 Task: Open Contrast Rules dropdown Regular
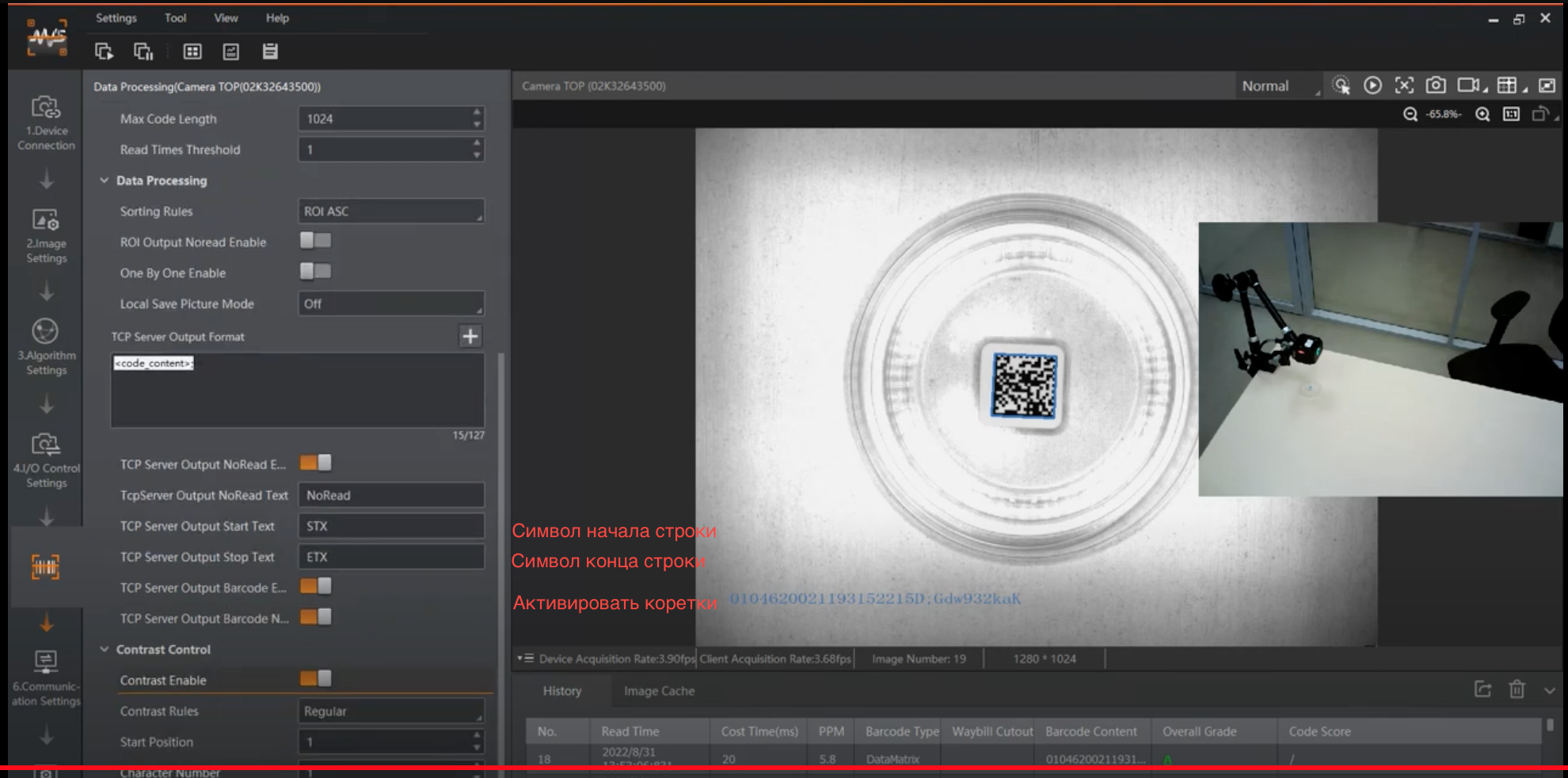[x=391, y=711]
